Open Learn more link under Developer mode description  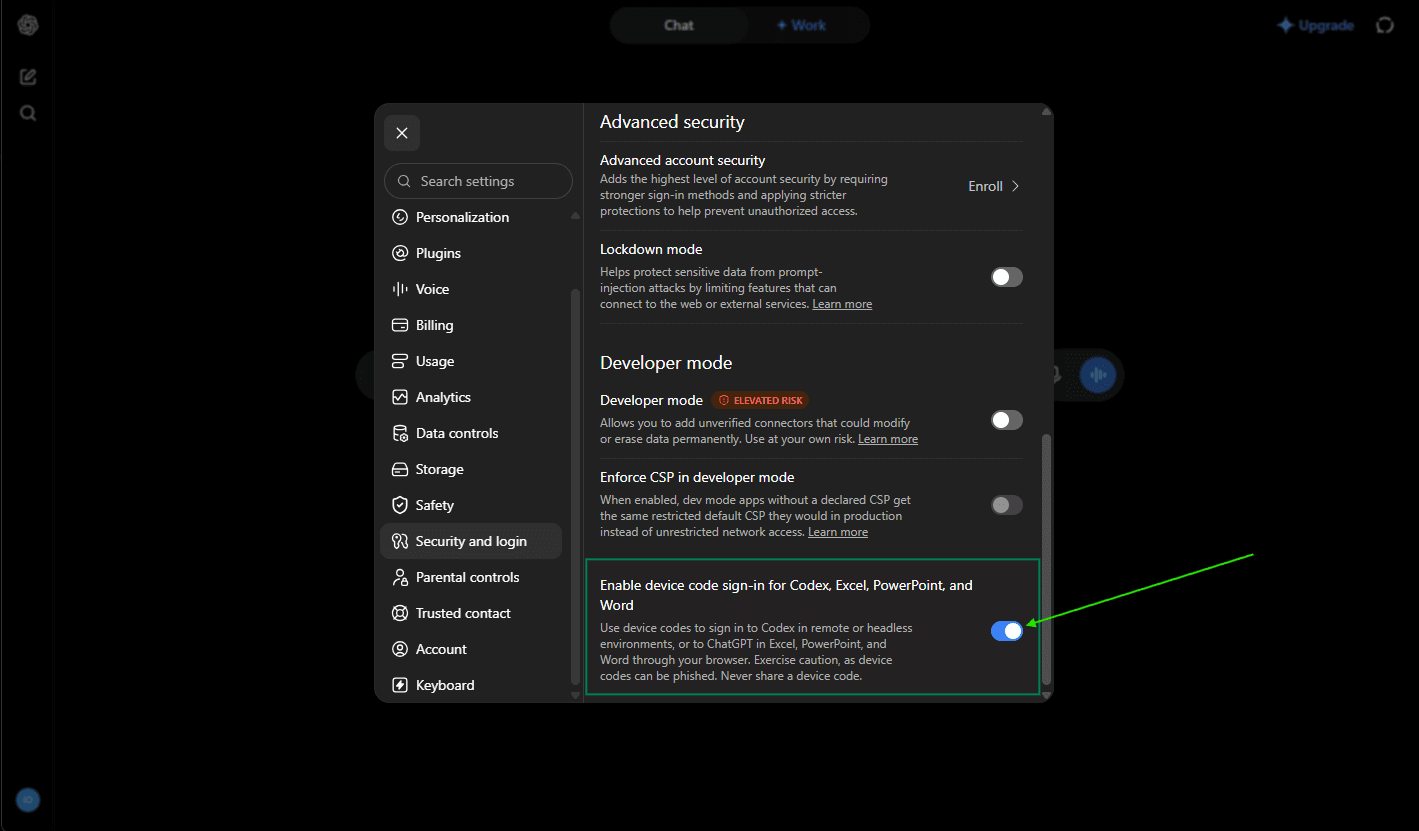[x=888, y=439]
